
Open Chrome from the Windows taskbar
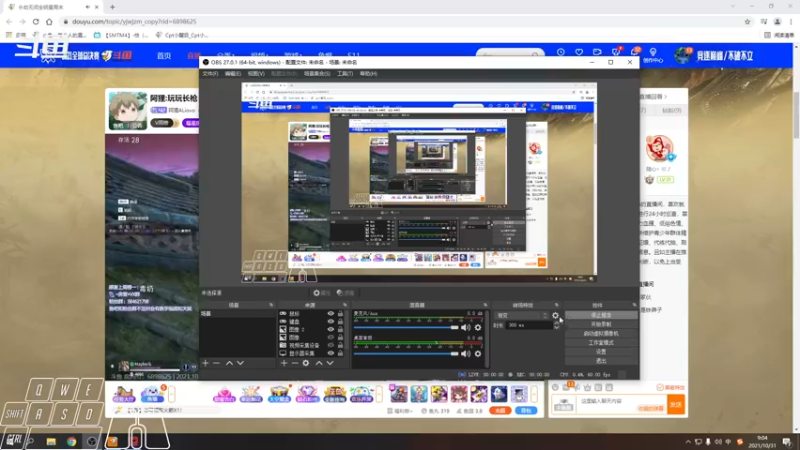click(x=71, y=441)
